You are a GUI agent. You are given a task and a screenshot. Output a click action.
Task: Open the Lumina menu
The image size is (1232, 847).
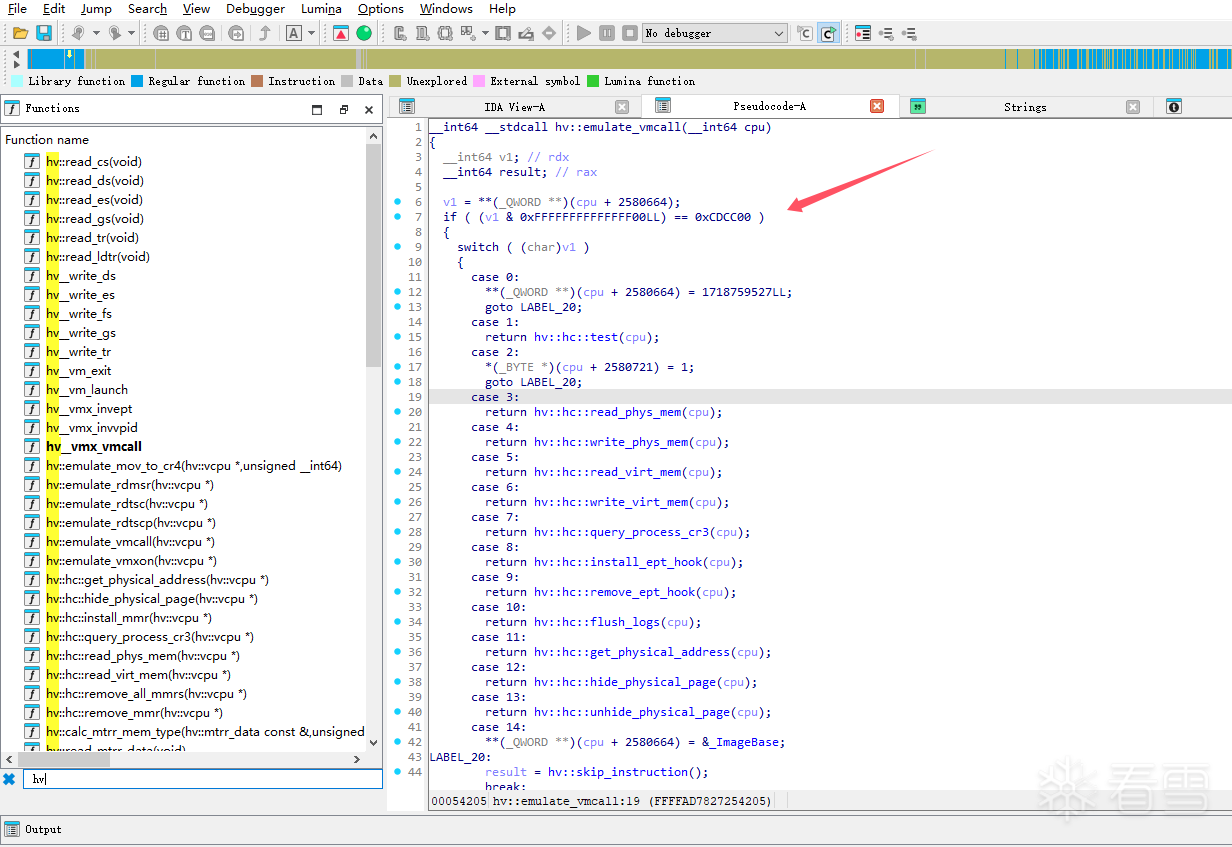click(321, 9)
